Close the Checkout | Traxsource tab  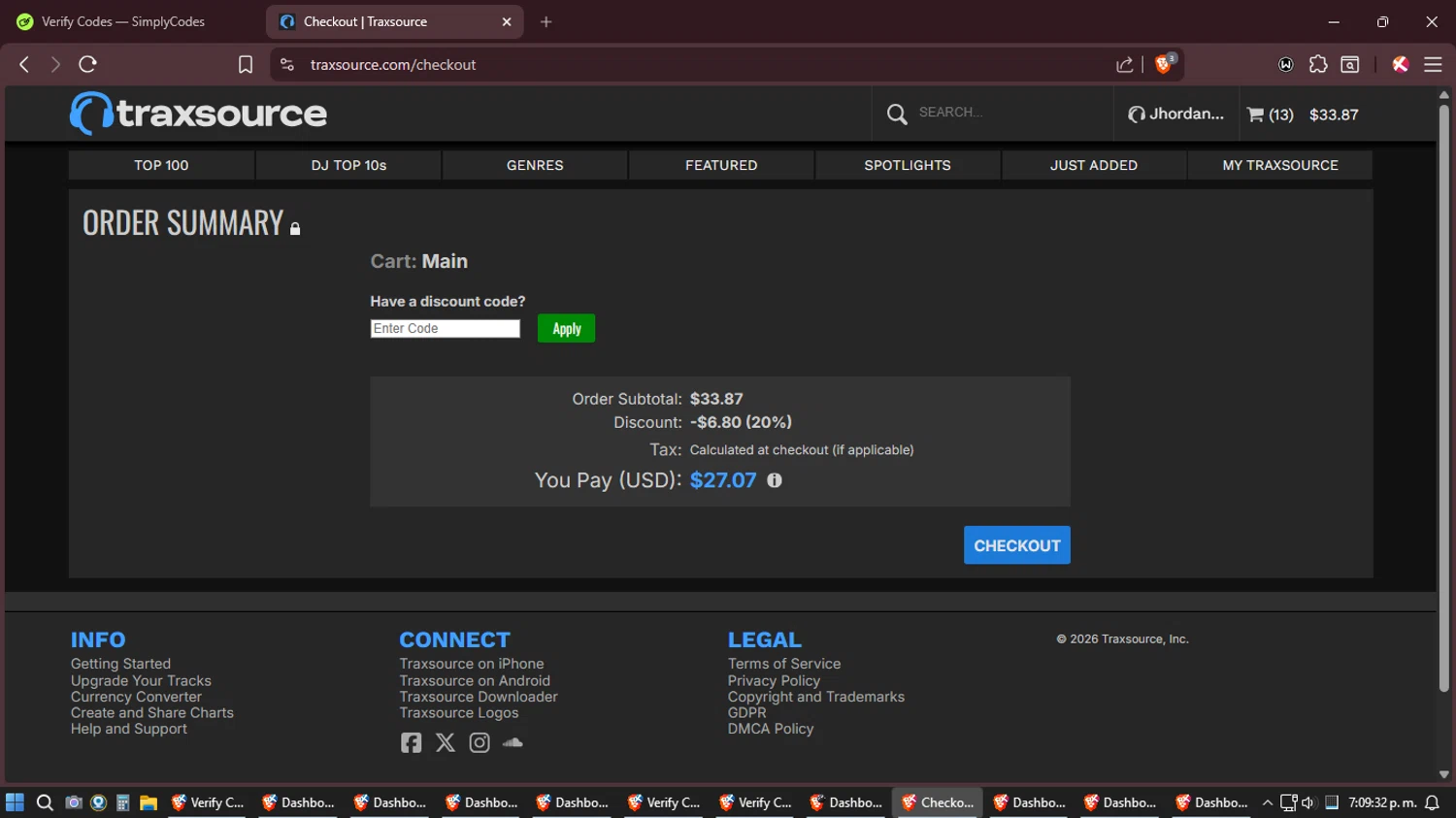coord(507,21)
